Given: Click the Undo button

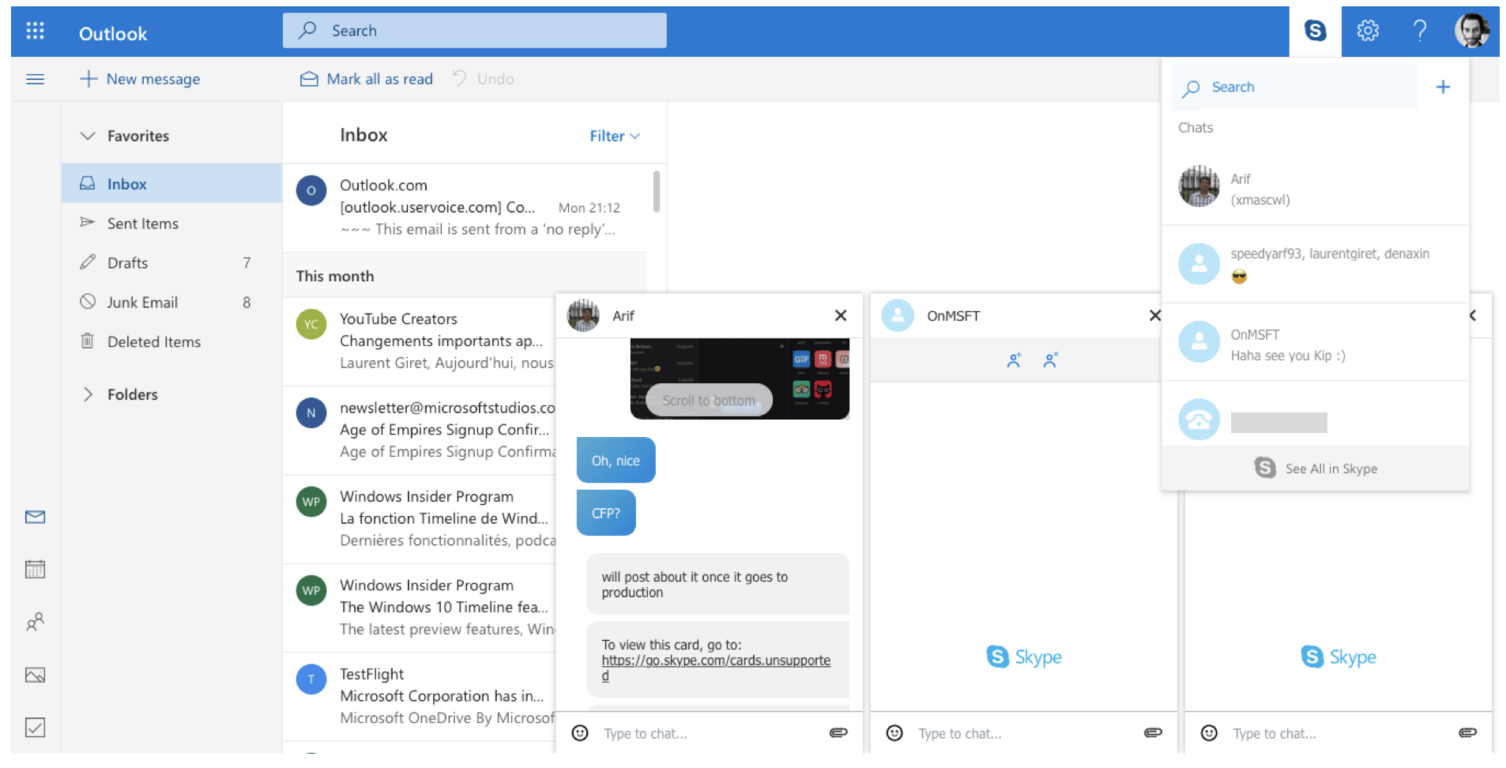Looking at the screenshot, I should coord(484,79).
